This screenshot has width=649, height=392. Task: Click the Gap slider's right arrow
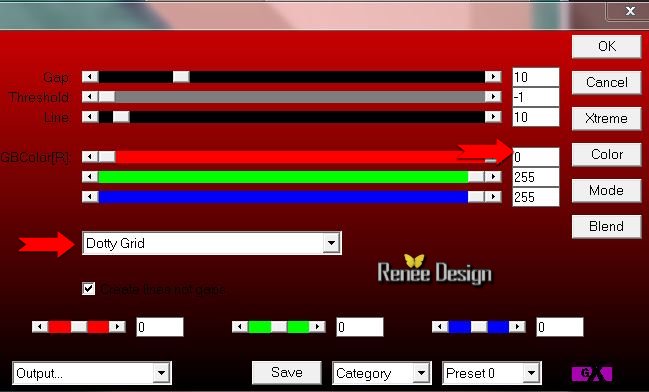point(493,77)
